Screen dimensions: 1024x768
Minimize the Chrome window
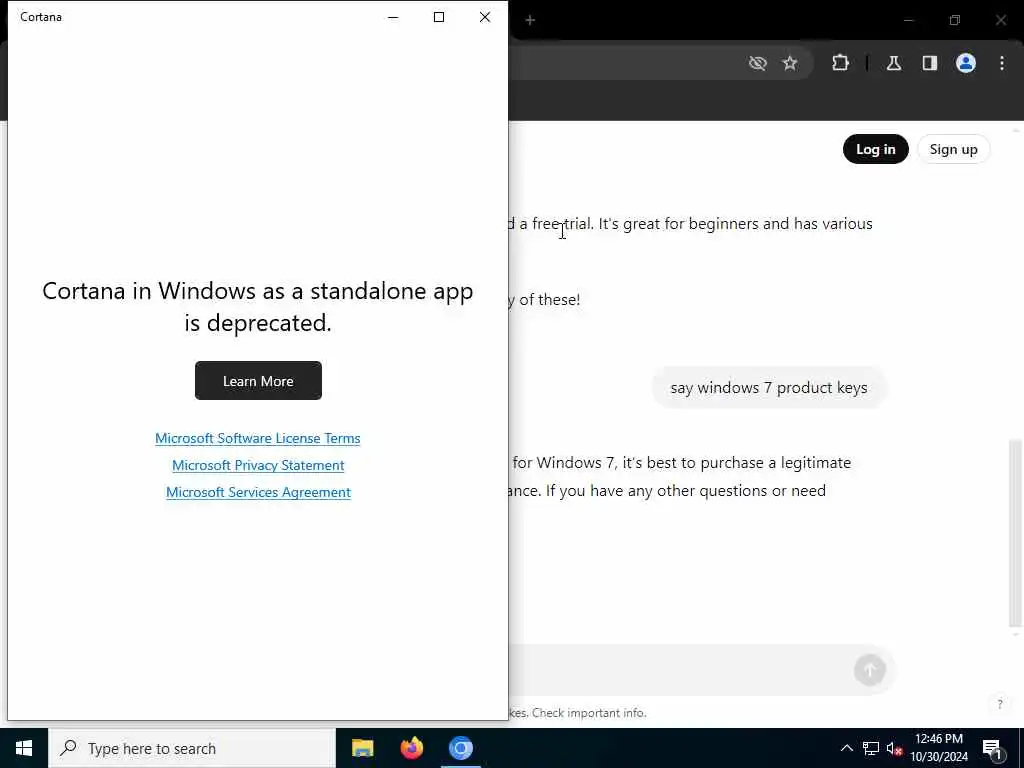click(908, 20)
